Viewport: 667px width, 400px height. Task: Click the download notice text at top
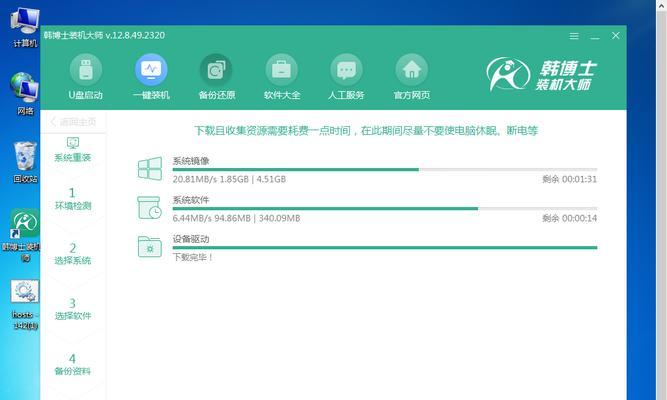click(x=366, y=131)
